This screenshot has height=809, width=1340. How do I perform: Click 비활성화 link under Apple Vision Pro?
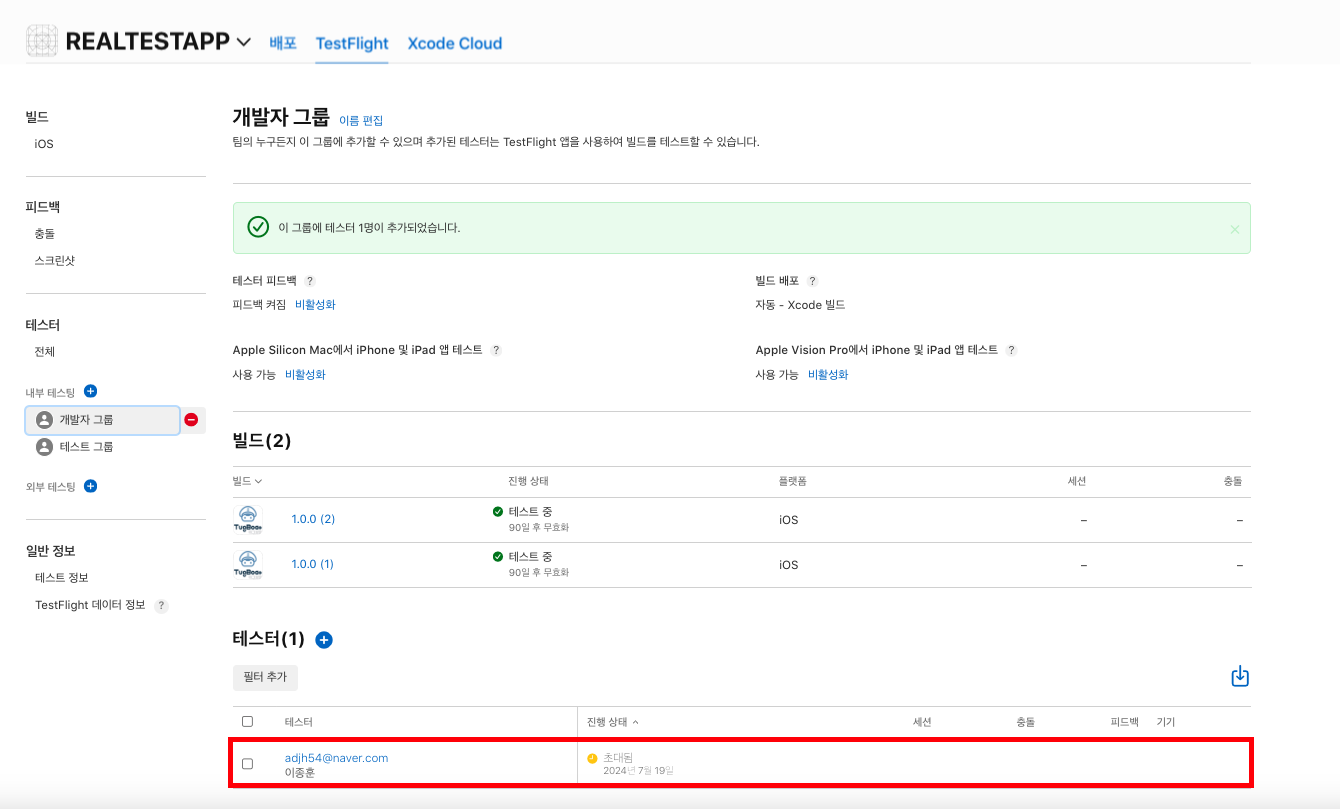pos(828,374)
